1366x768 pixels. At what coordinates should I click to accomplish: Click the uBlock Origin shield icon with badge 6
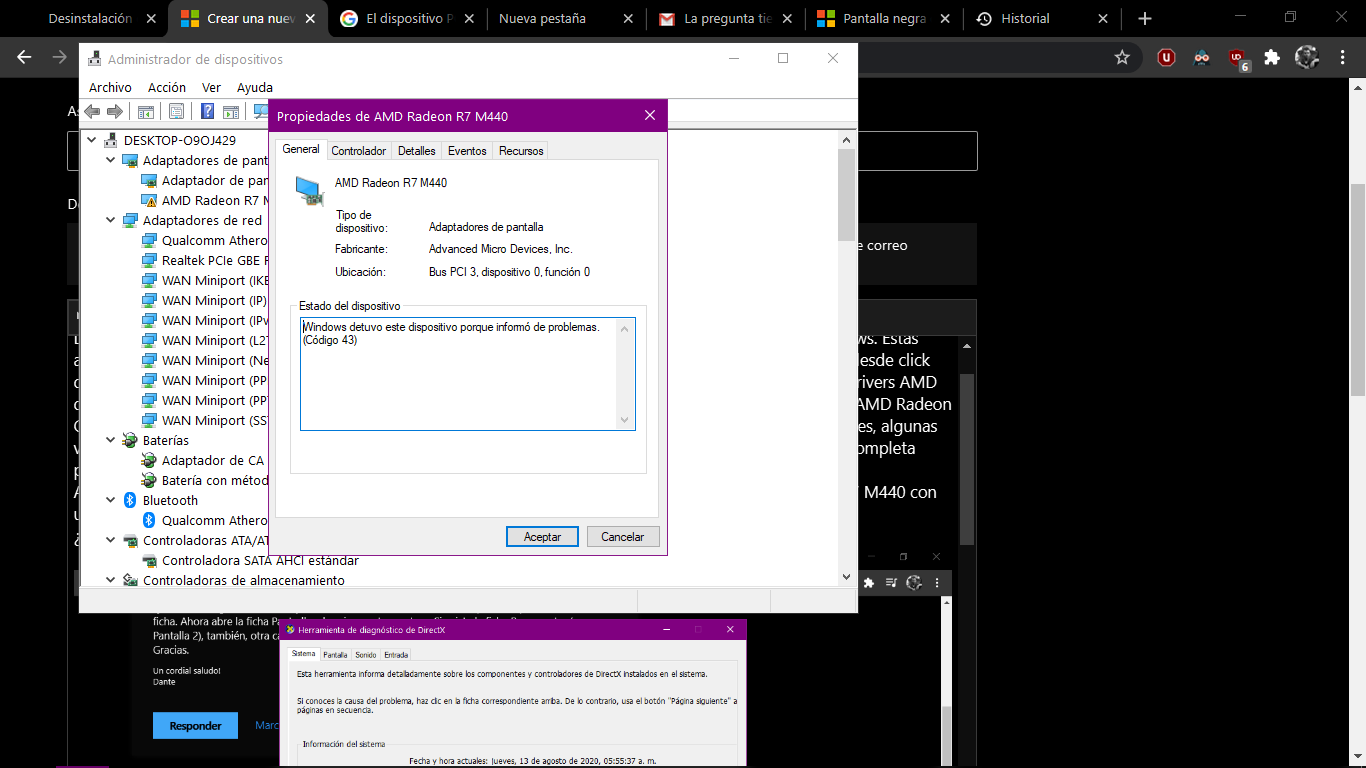(1238, 59)
